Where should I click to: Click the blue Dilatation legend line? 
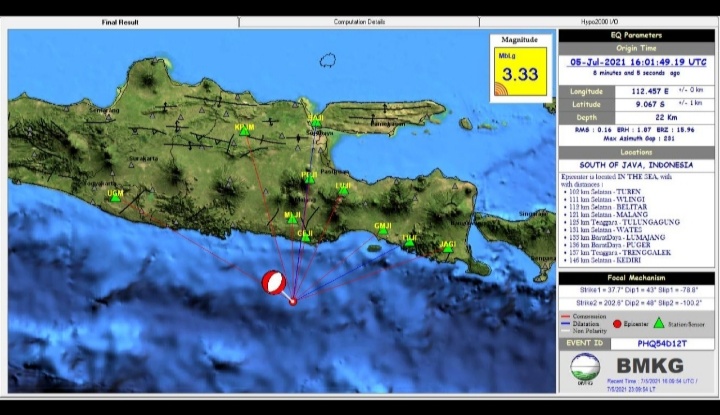pos(565,324)
